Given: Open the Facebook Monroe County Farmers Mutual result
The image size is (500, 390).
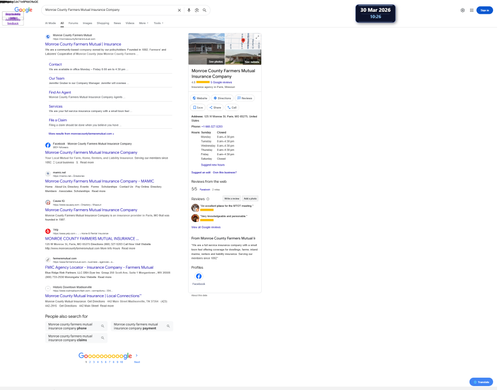Looking at the screenshot, I should pos(91,152).
